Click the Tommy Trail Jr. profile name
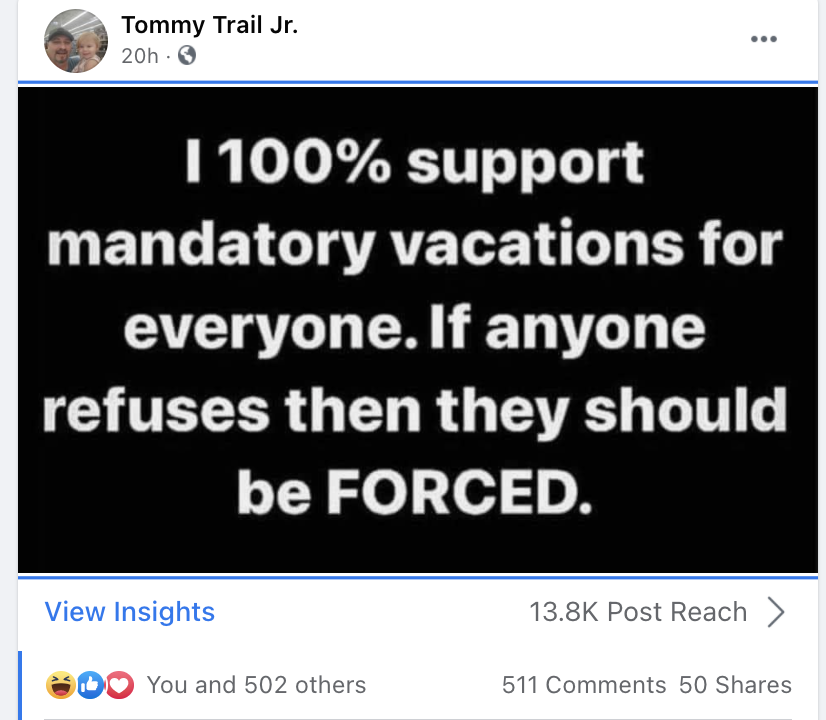This screenshot has height=720, width=826. tap(210, 26)
